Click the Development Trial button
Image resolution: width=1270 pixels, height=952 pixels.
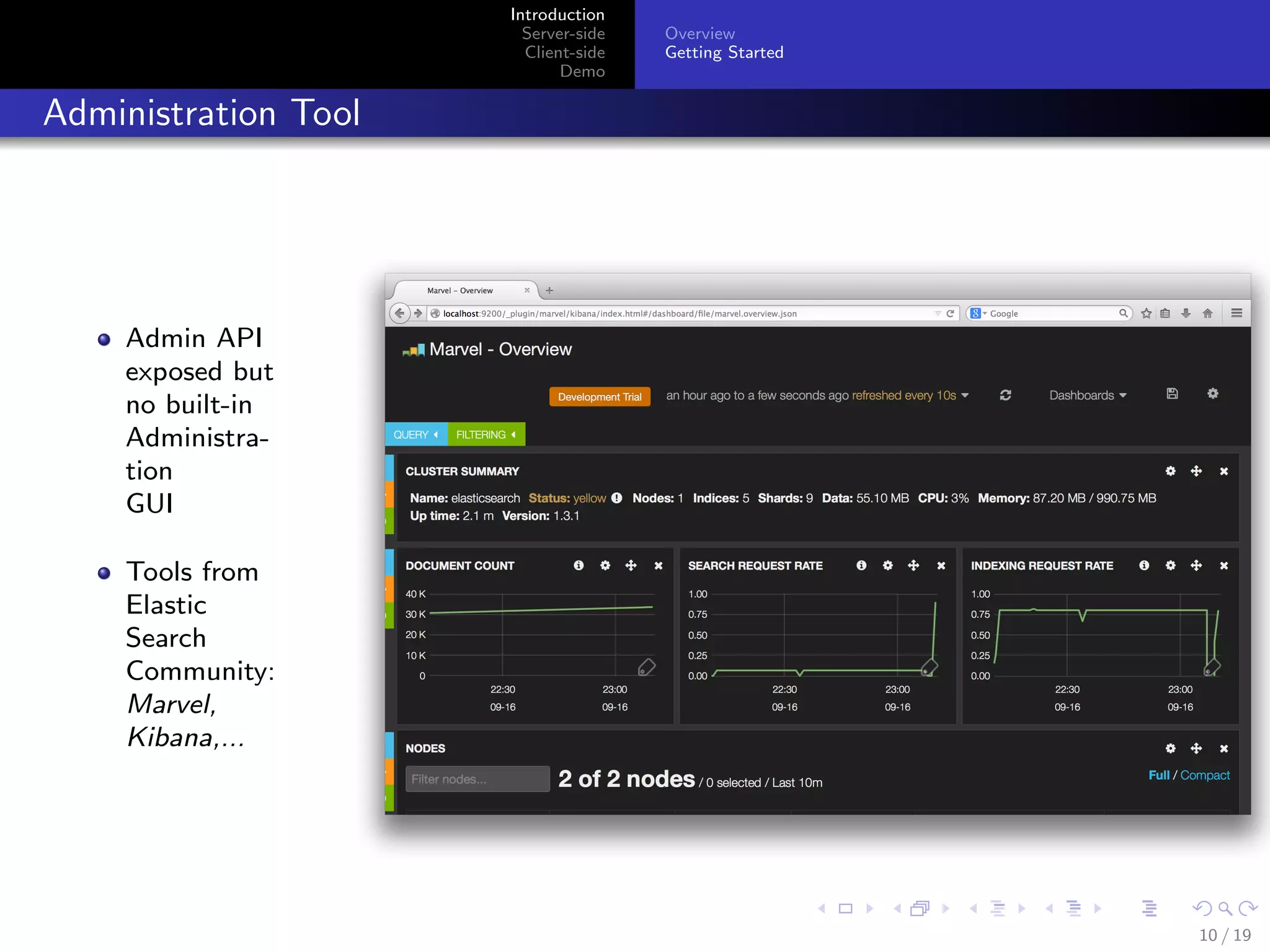[x=599, y=397]
